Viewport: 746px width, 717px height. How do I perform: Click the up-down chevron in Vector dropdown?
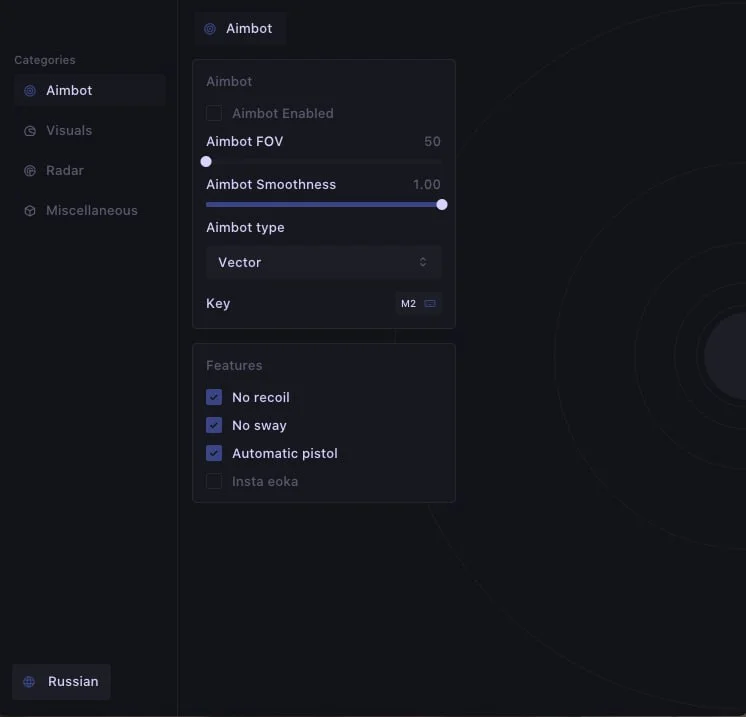(423, 262)
